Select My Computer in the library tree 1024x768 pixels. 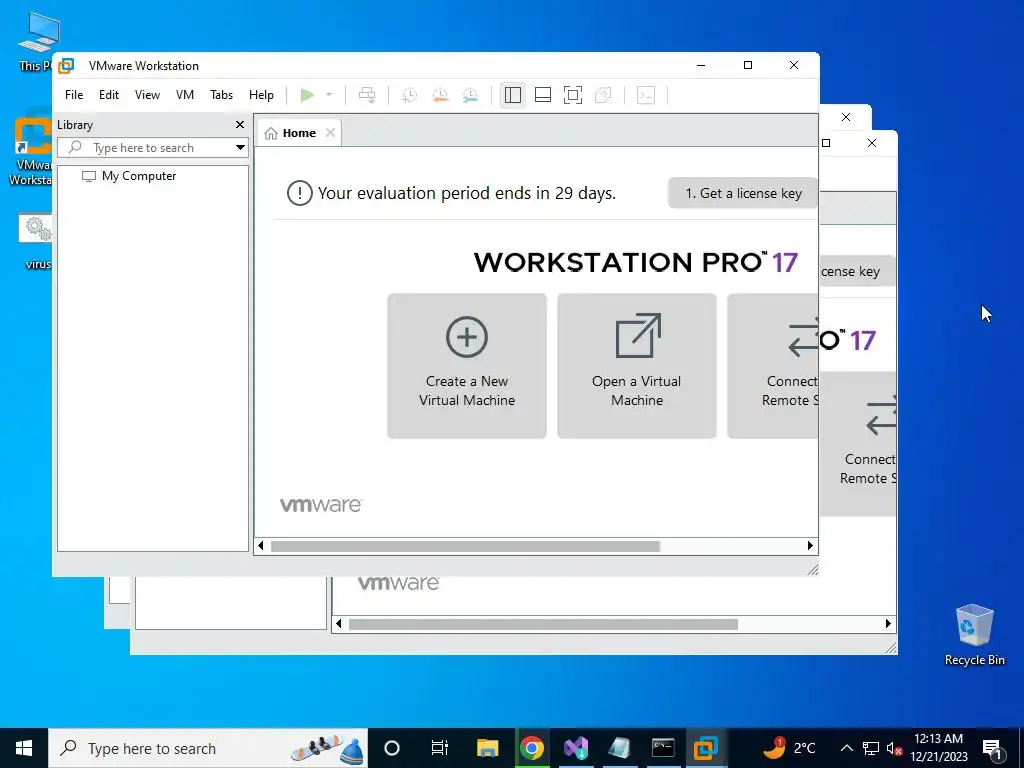[x=138, y=176]
